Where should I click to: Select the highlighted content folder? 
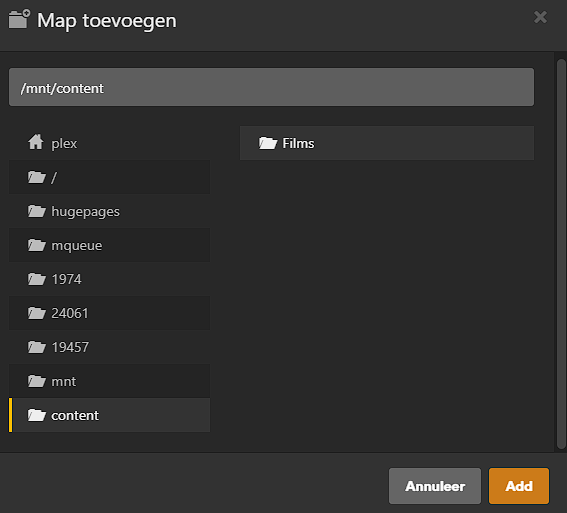(x=109, y=415)
